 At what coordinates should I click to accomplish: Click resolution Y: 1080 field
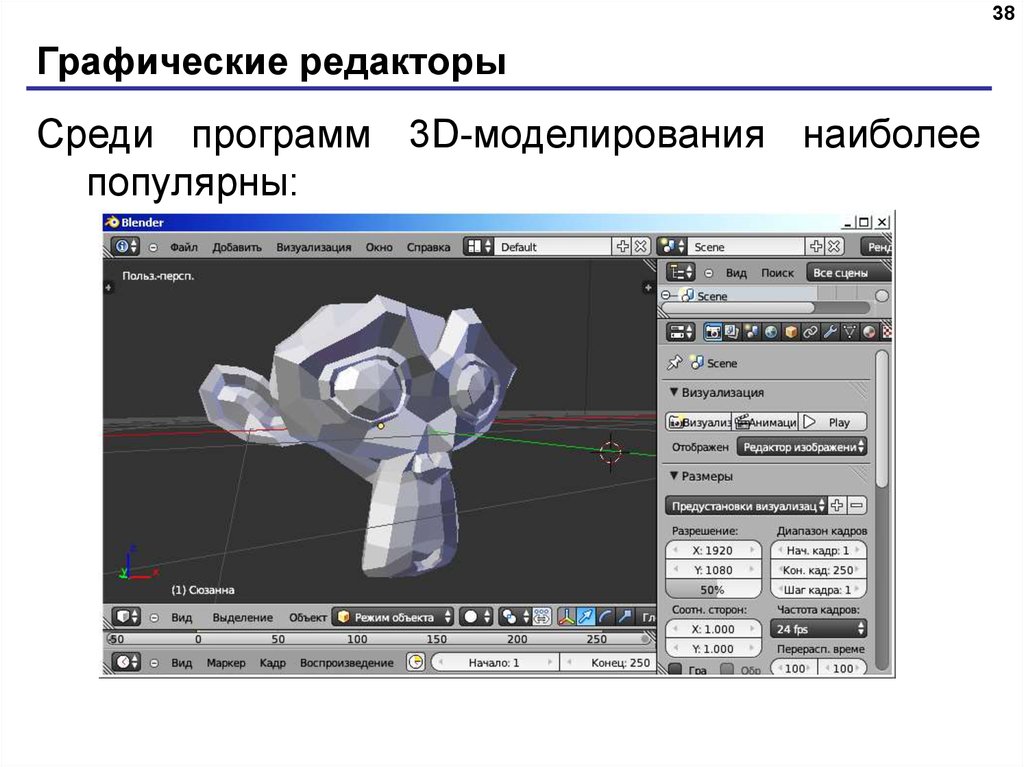point(713,570)
